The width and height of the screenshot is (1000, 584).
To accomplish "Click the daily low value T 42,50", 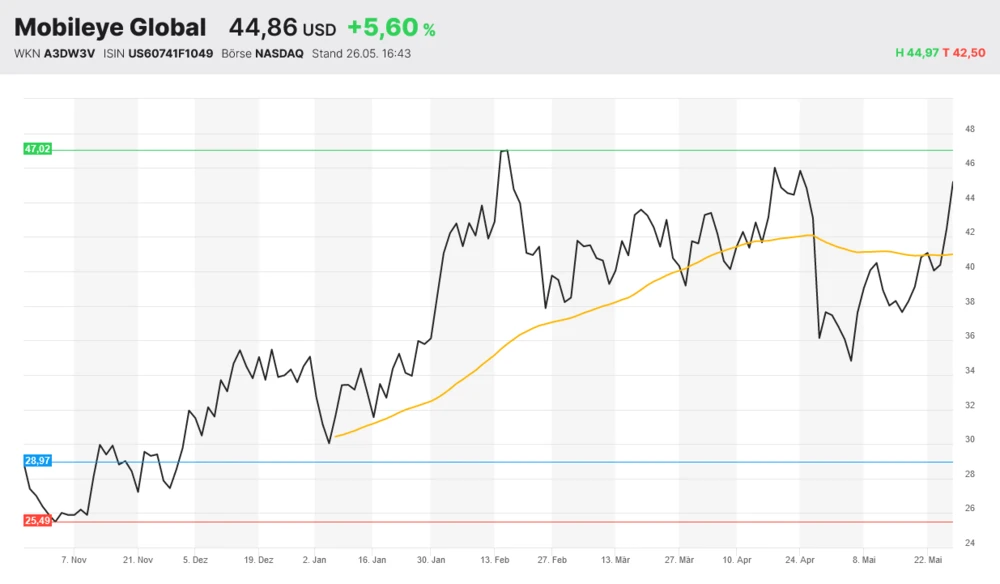I will 965,53.
